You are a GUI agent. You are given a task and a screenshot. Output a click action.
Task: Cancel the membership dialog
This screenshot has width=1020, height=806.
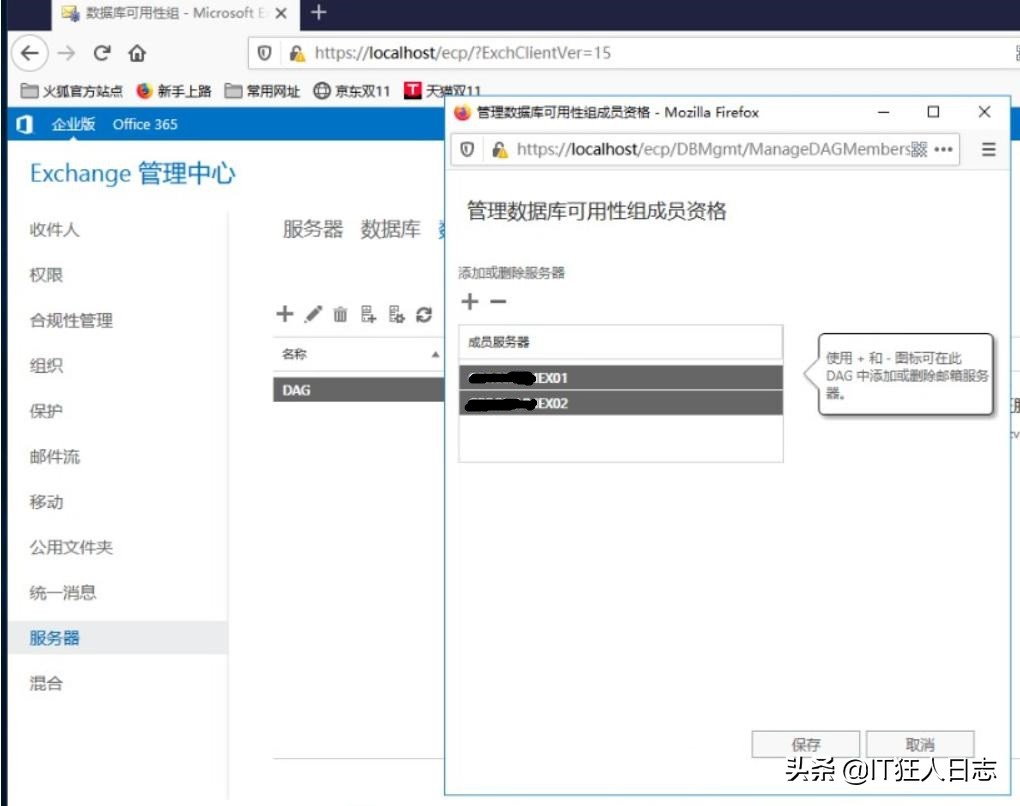click(920, 744)
